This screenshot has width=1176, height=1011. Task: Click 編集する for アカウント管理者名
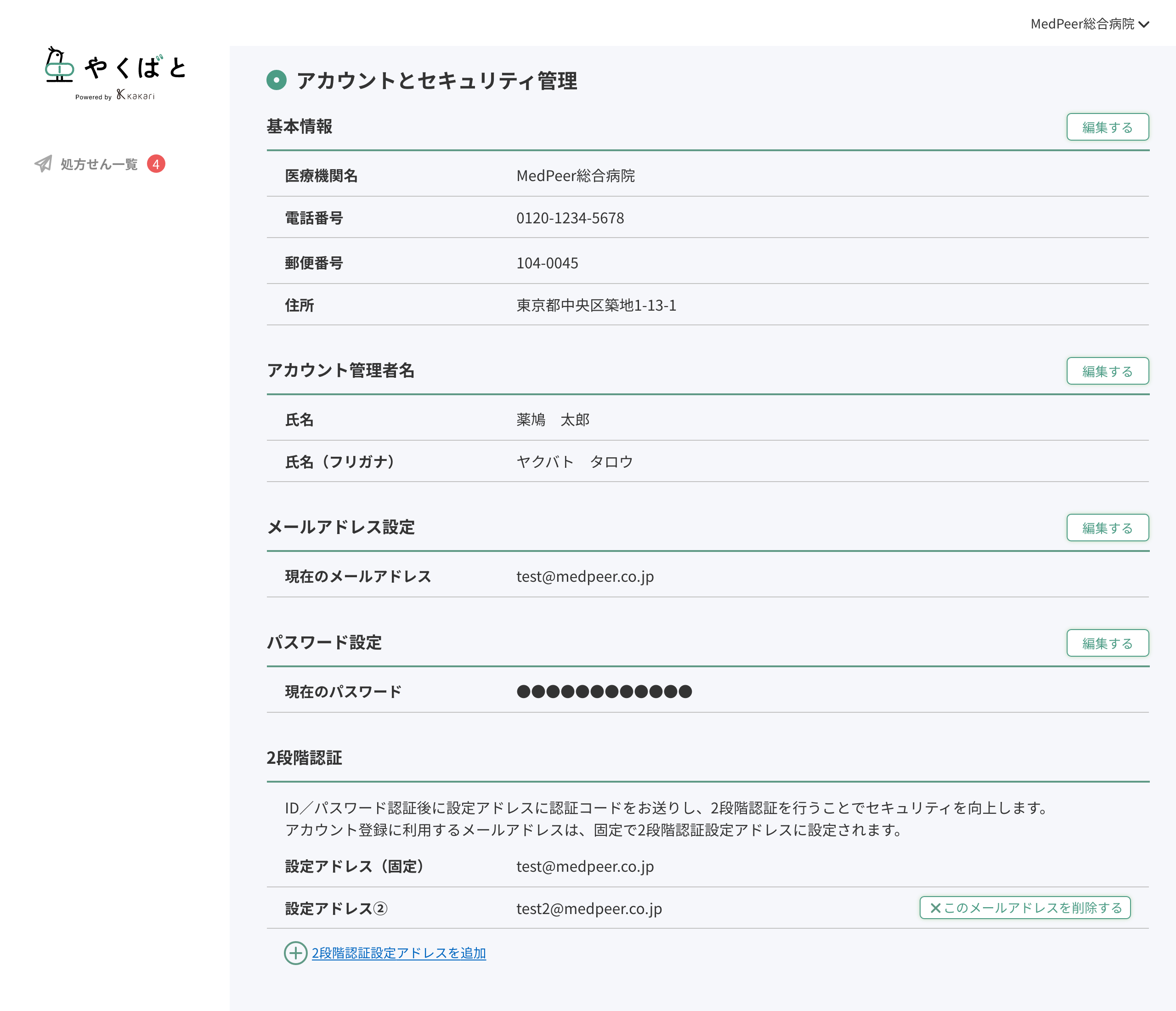[x=1108, y=371]
